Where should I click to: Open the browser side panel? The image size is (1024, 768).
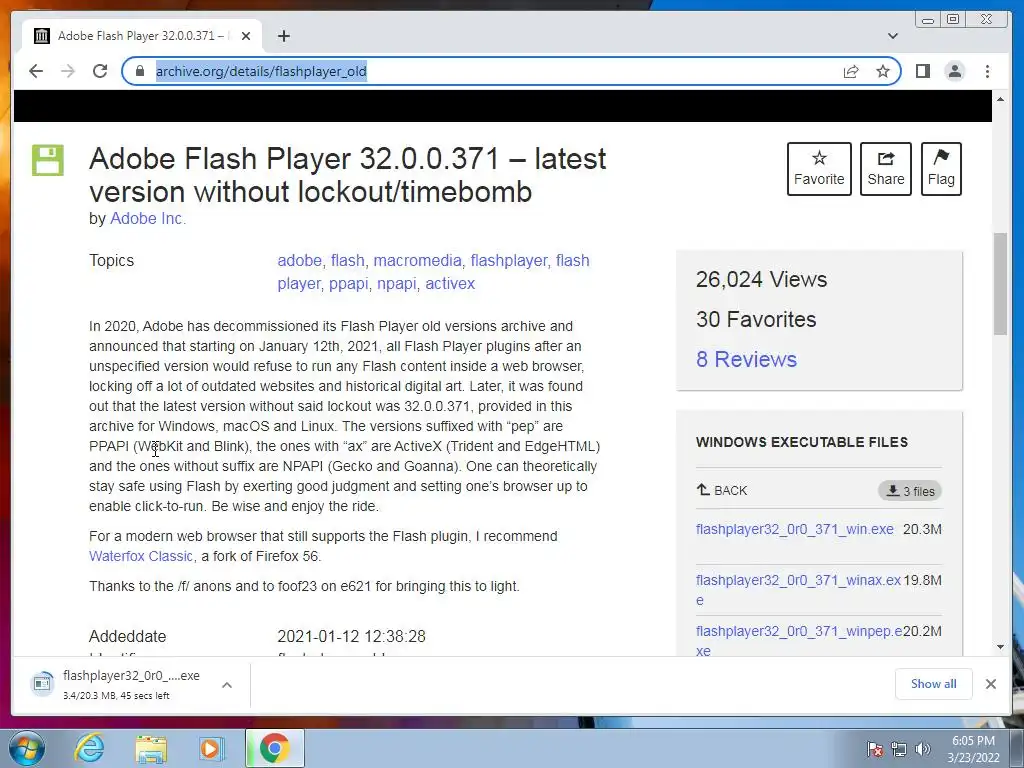click(x=923, y=71)
